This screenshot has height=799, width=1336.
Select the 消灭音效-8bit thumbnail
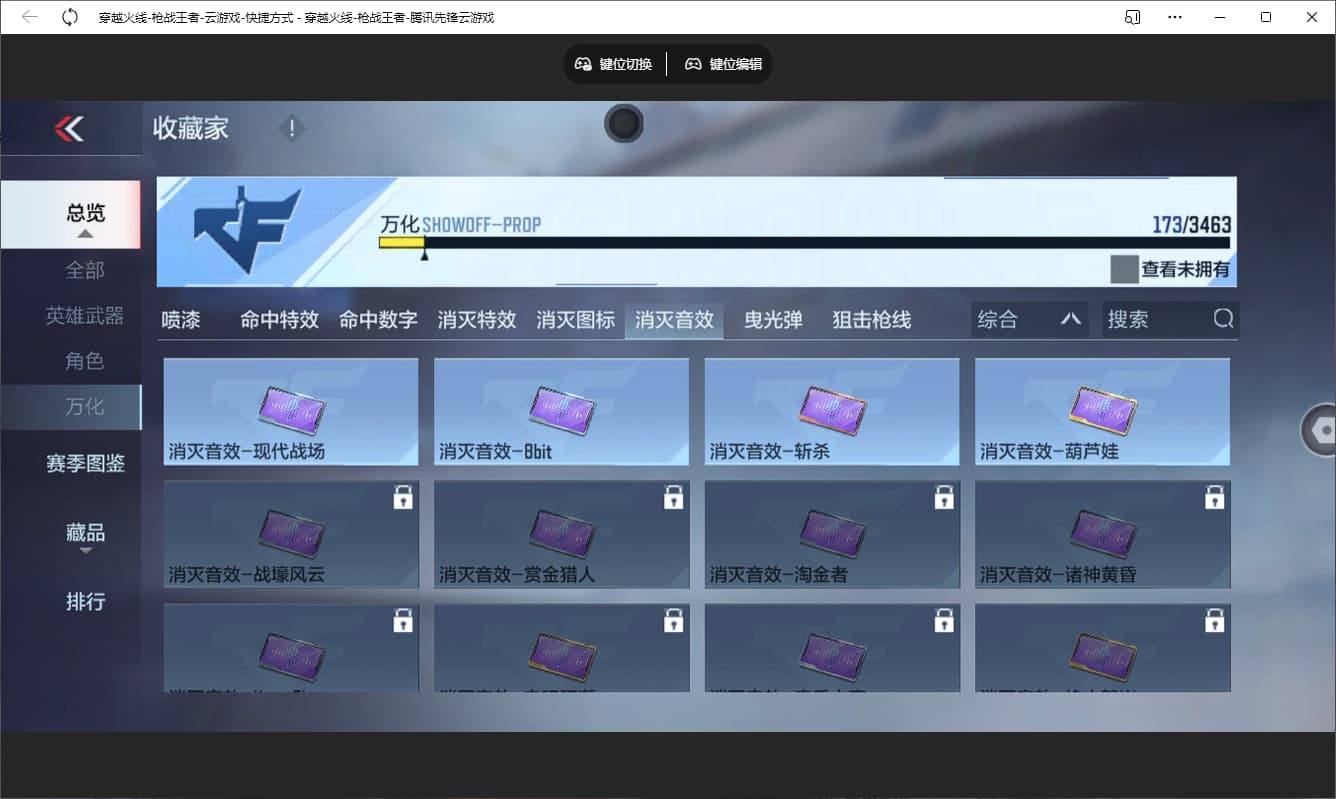pos(561,411)
